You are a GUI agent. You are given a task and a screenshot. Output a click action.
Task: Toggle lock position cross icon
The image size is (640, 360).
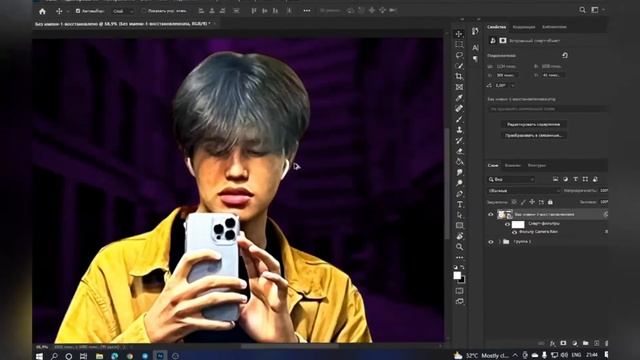(x=532, y=202)
